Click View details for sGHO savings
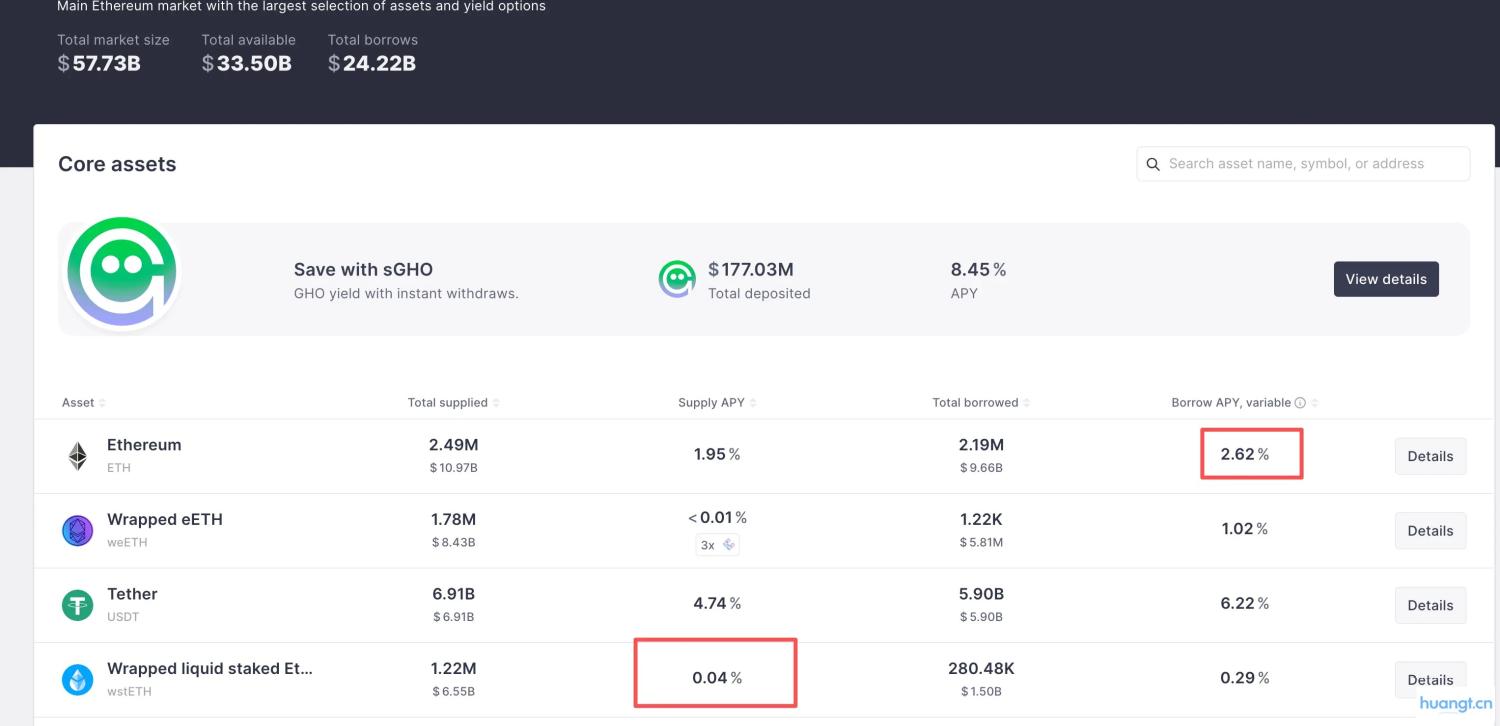 tap(1386, 279)
